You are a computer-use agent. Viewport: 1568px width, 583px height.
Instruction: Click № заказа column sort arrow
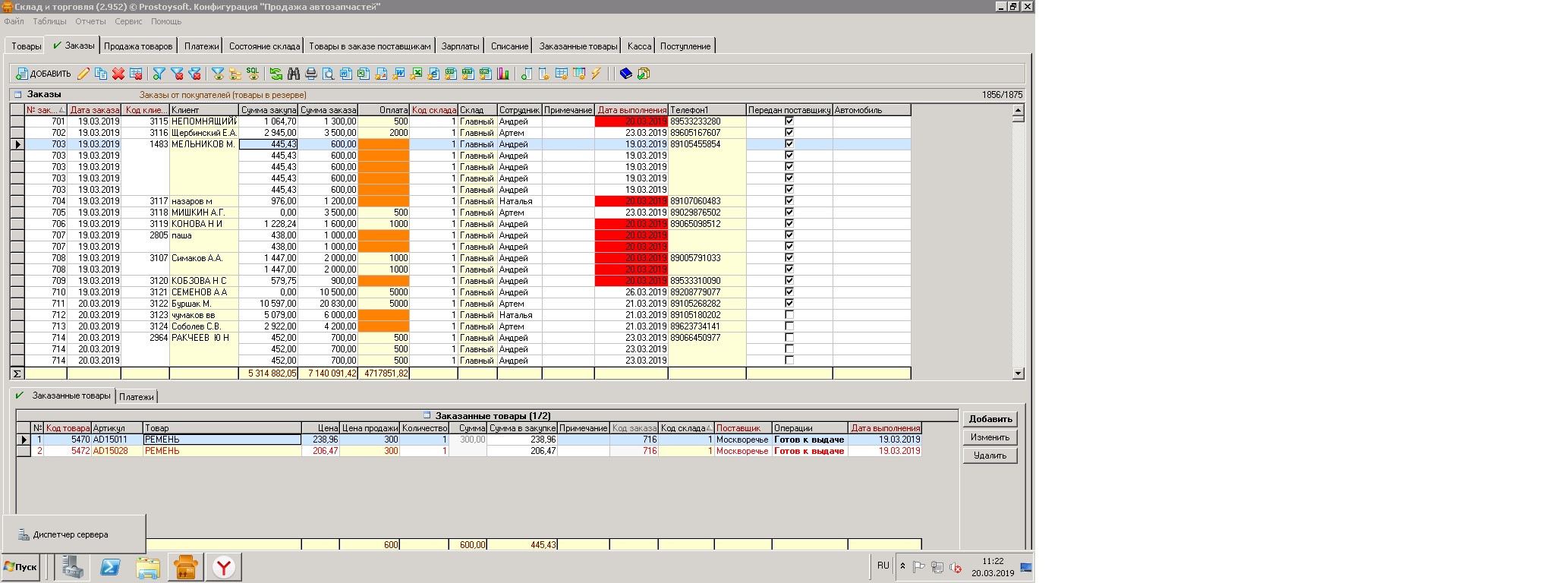pos(61,110)
